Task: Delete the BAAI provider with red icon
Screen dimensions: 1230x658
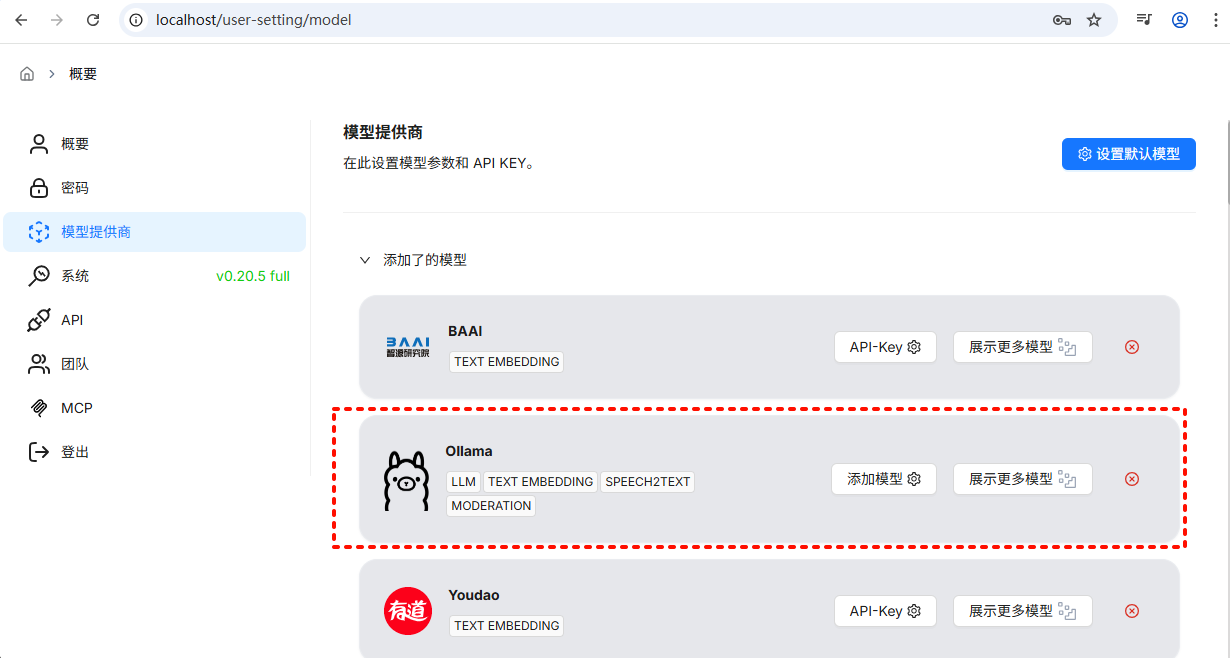Action: pyautogui.click(x=1132, y=347)
